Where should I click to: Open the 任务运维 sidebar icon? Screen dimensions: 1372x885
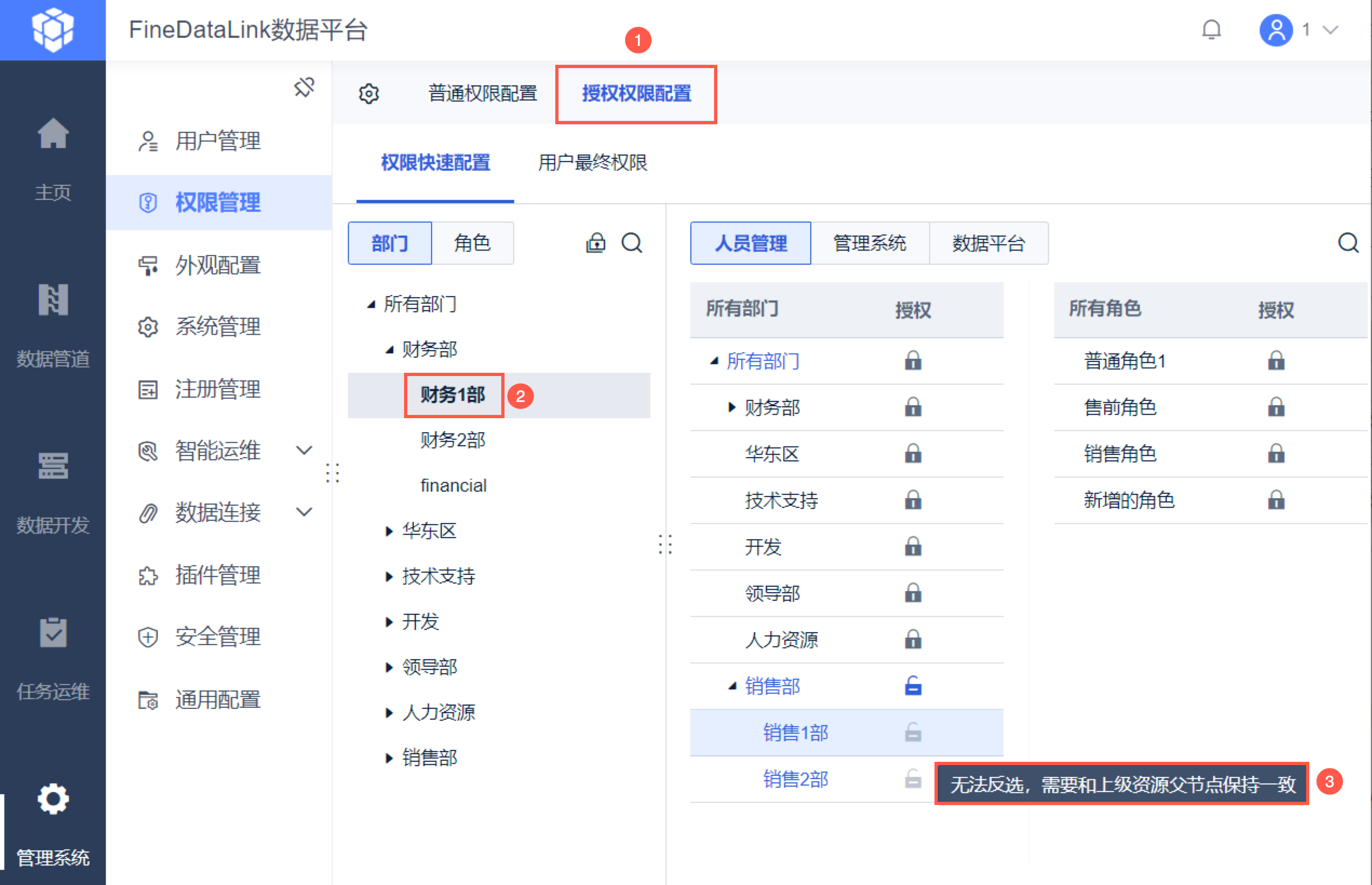click(x=53, y=633)
